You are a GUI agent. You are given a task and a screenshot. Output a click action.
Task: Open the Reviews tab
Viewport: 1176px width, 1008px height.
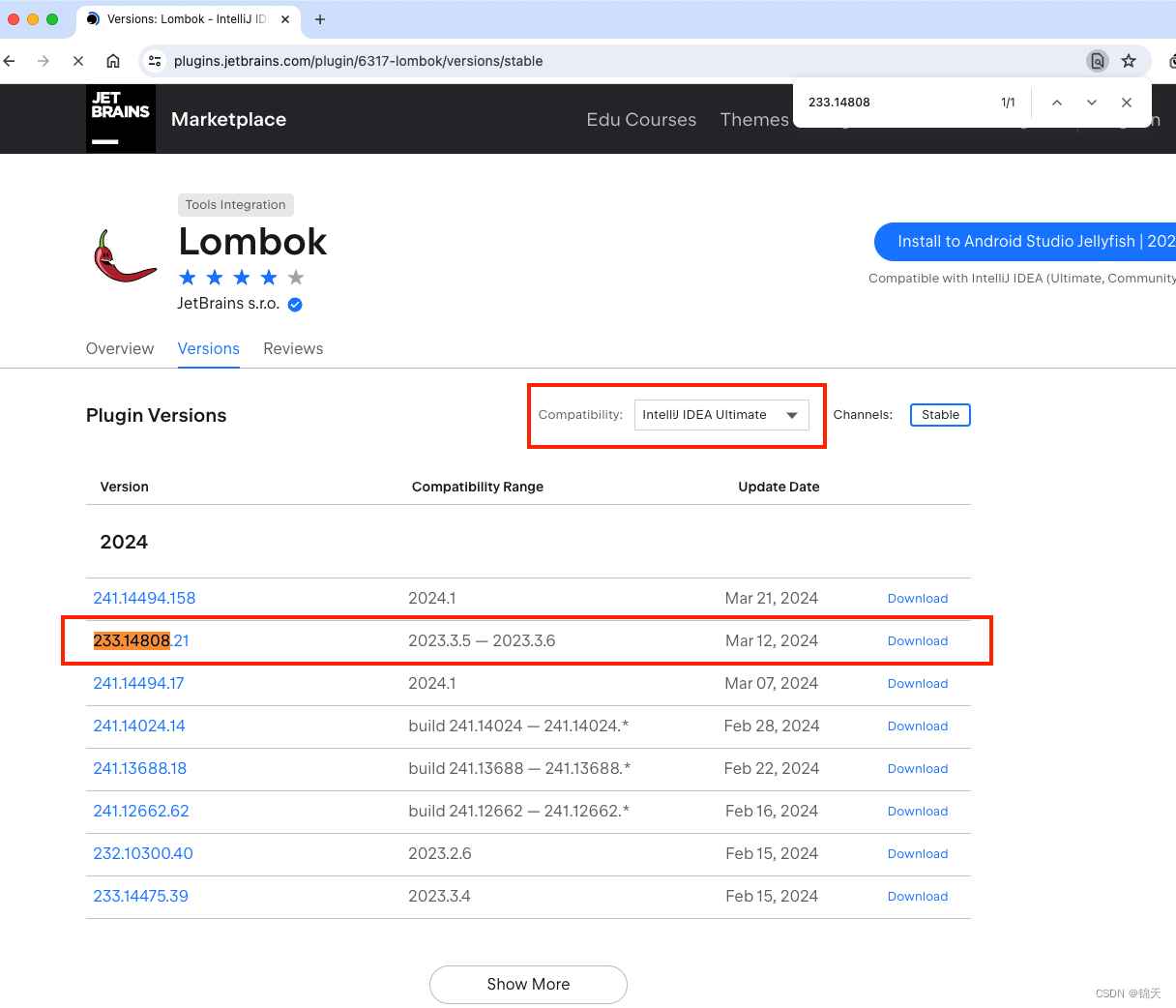coord(293,348)
